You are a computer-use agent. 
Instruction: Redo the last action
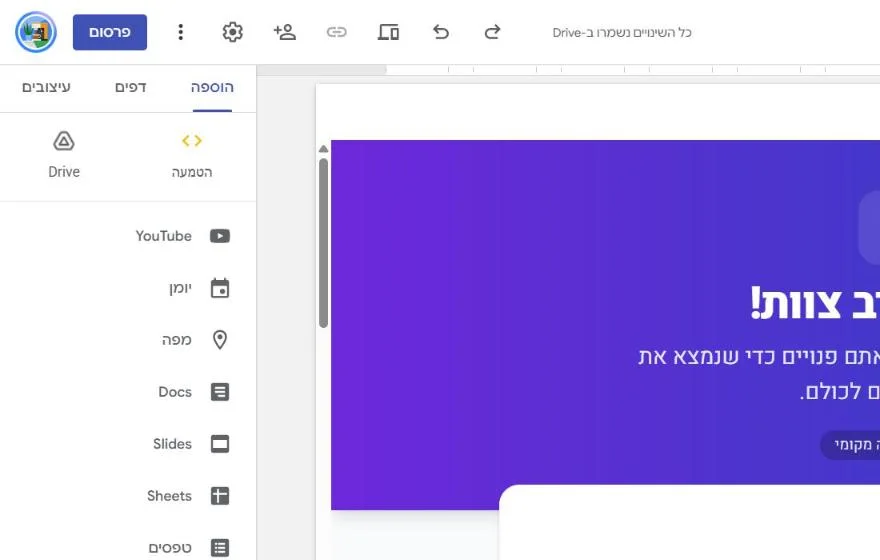coord(492,32)
